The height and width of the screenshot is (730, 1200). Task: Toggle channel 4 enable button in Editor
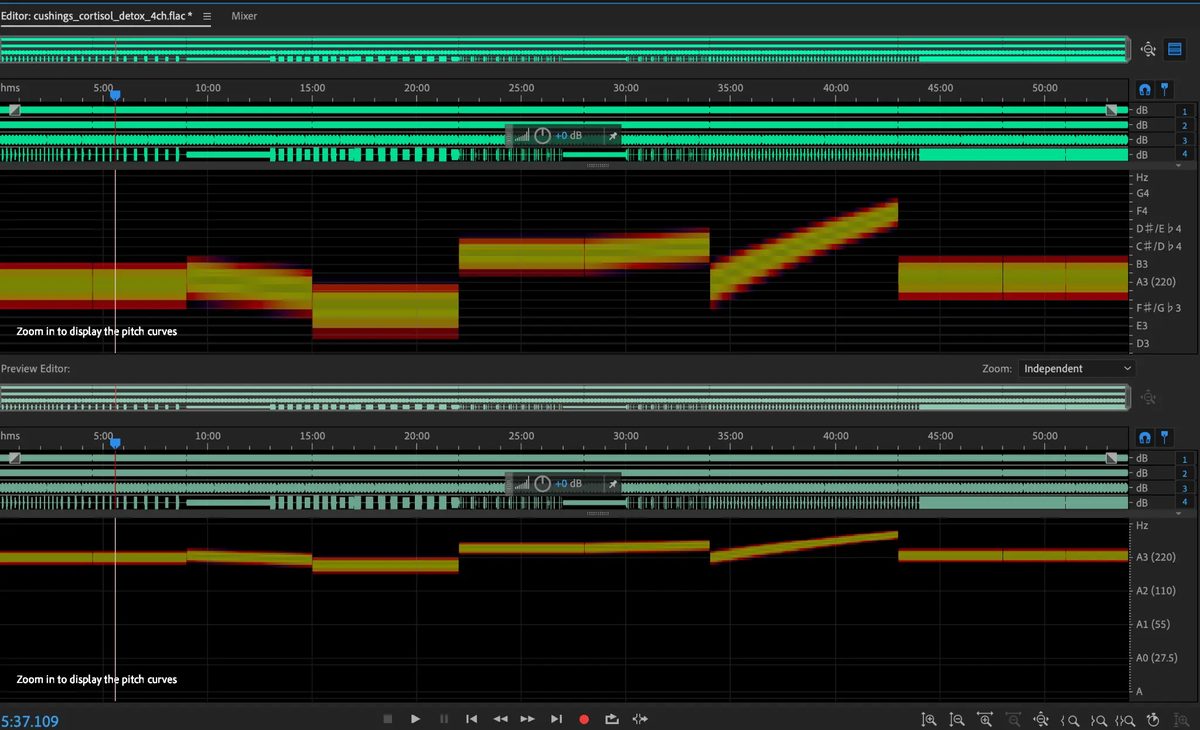(1185, 154)
